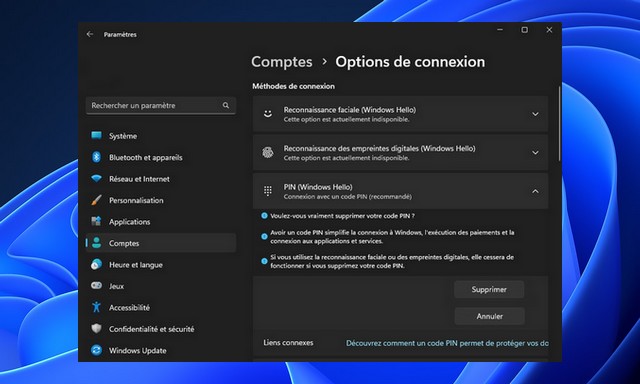Minimize the Paramètres window
This screenshot has height=384, width=640.
coord(500,30)
